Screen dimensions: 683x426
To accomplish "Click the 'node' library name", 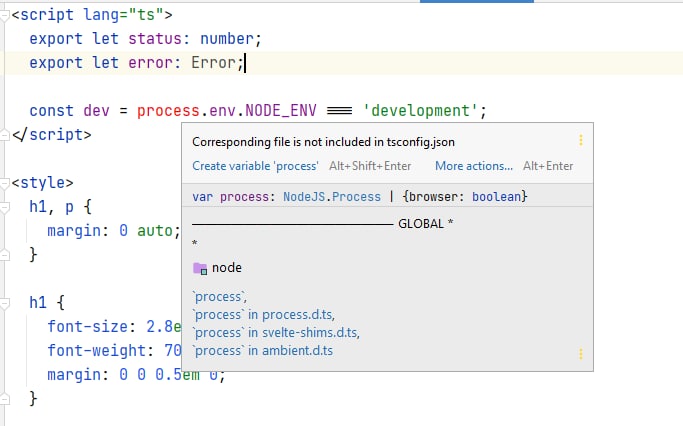I will point(227,267).
